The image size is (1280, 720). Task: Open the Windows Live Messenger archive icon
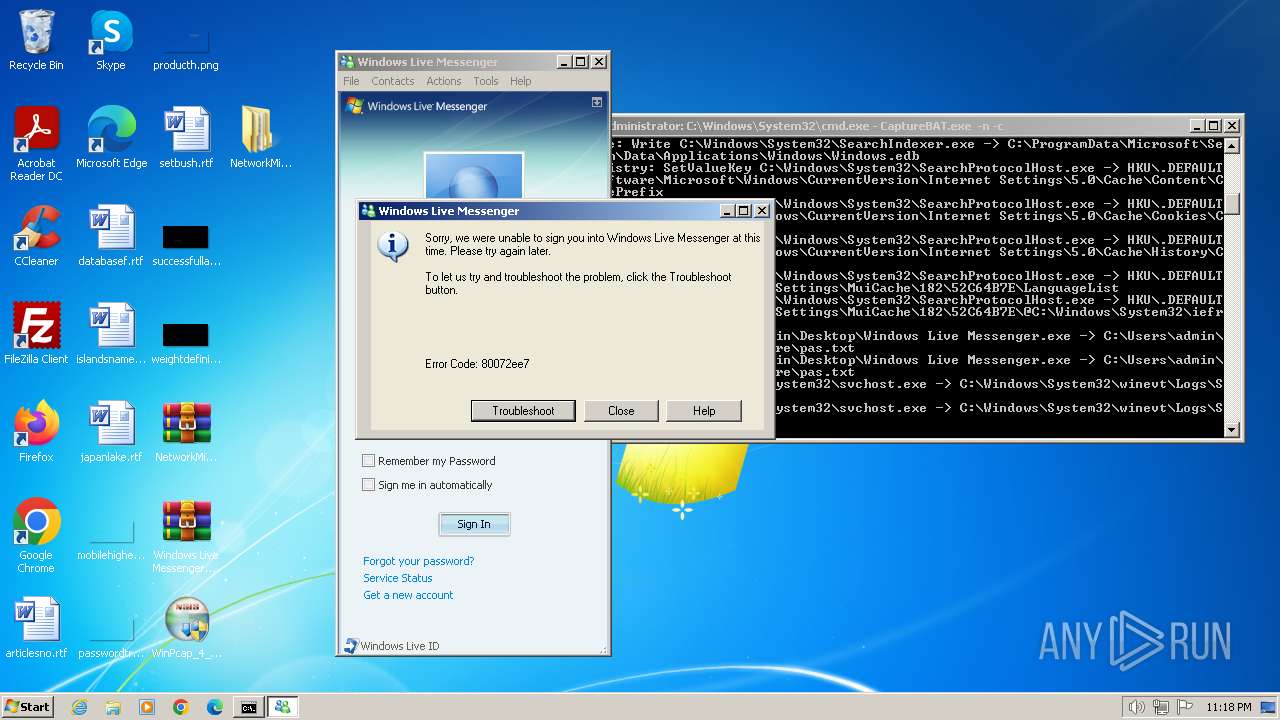coord(186,535)
